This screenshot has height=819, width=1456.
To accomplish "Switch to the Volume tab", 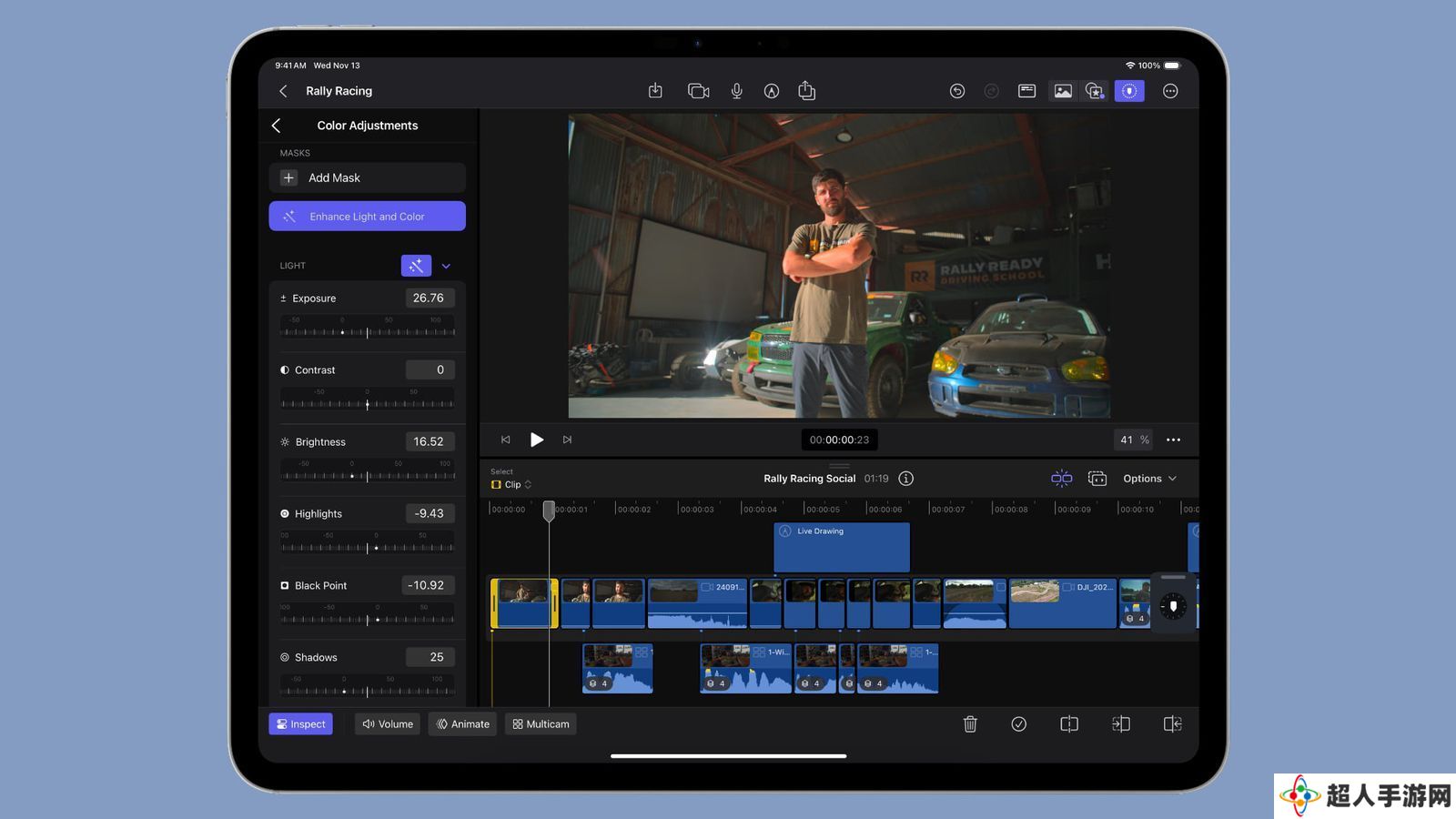I will click(x=388, y=724).
